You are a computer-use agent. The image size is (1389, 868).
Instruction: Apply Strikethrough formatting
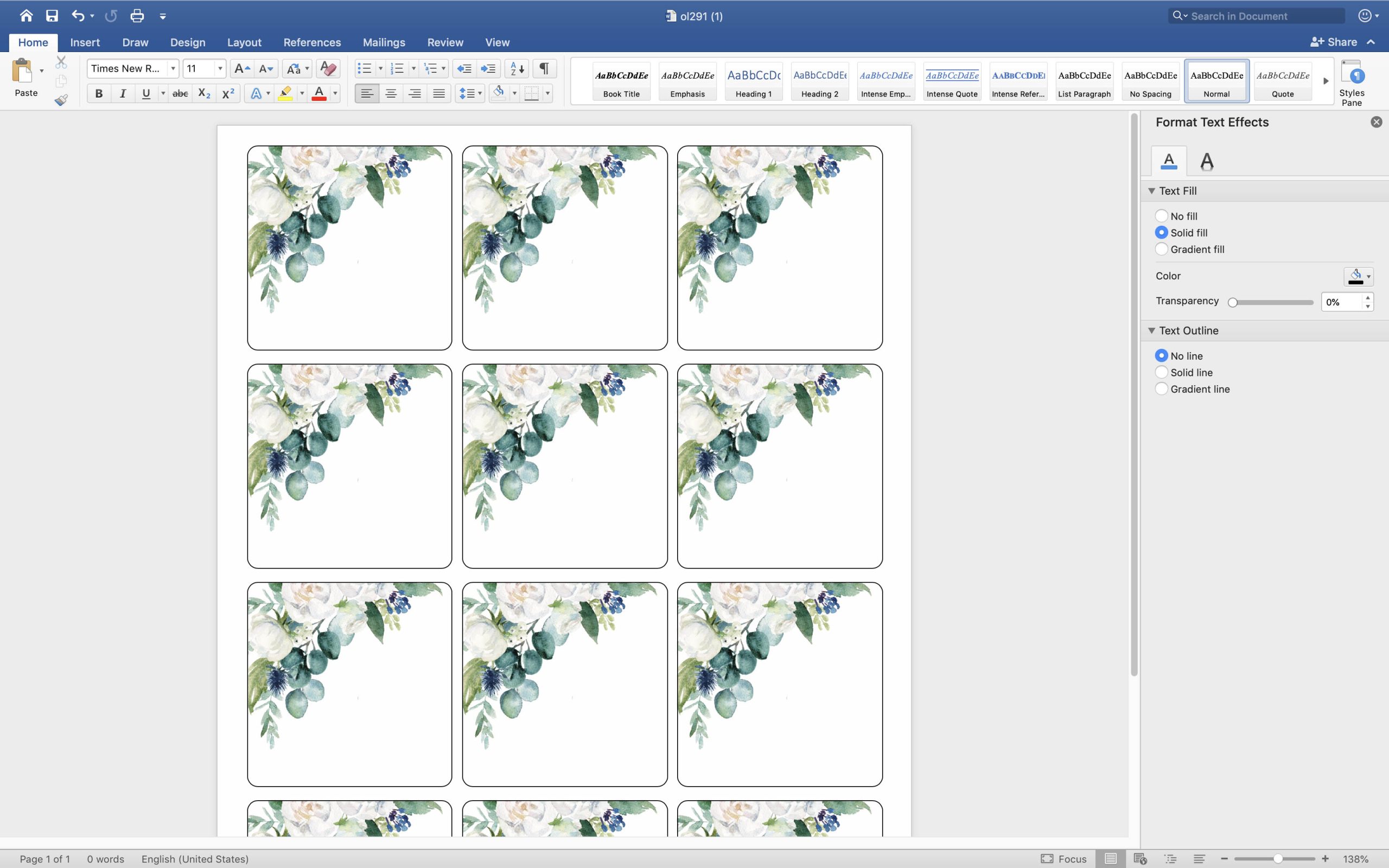click(x=180, y=93)
